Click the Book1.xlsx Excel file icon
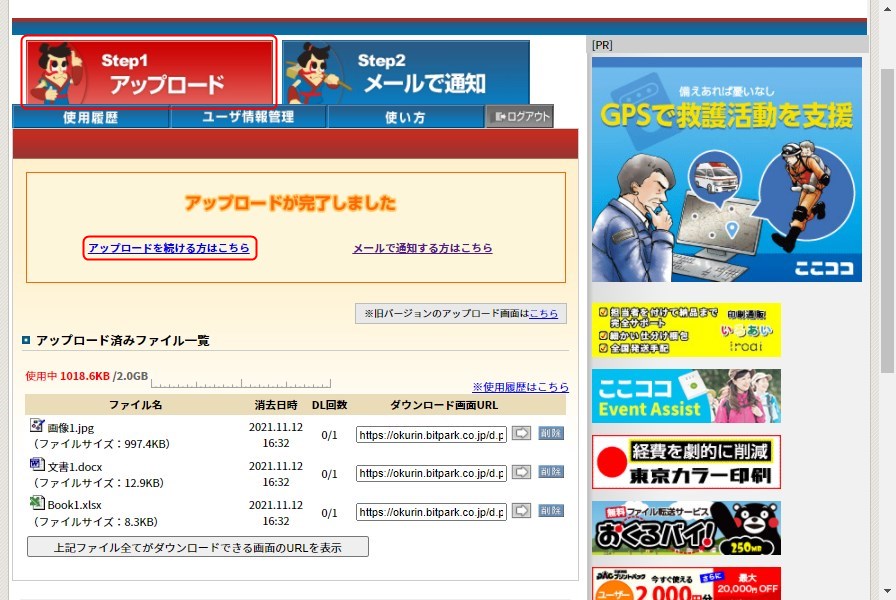The height and width of the screenshot is (600, 896). click(38, 503)
